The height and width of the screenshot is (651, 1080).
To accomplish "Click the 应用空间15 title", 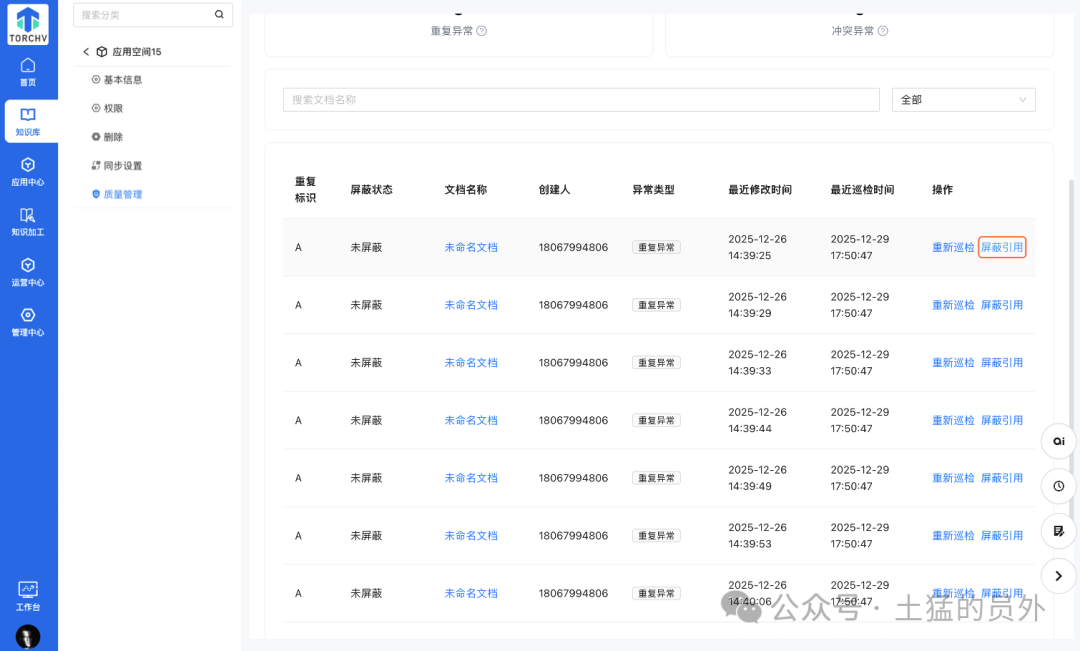I will pyautogui.click(x=136, y=52).
